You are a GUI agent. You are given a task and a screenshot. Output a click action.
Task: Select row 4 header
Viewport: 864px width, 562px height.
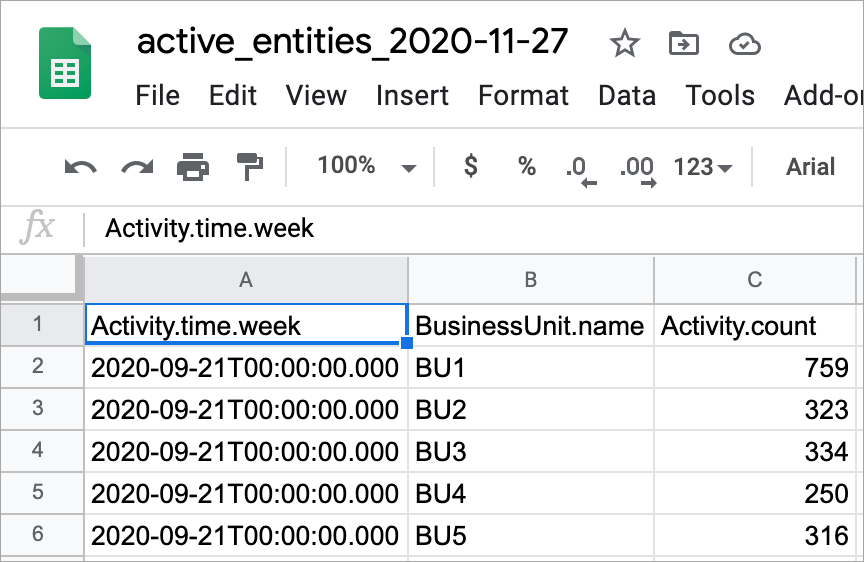click(38, 451)
